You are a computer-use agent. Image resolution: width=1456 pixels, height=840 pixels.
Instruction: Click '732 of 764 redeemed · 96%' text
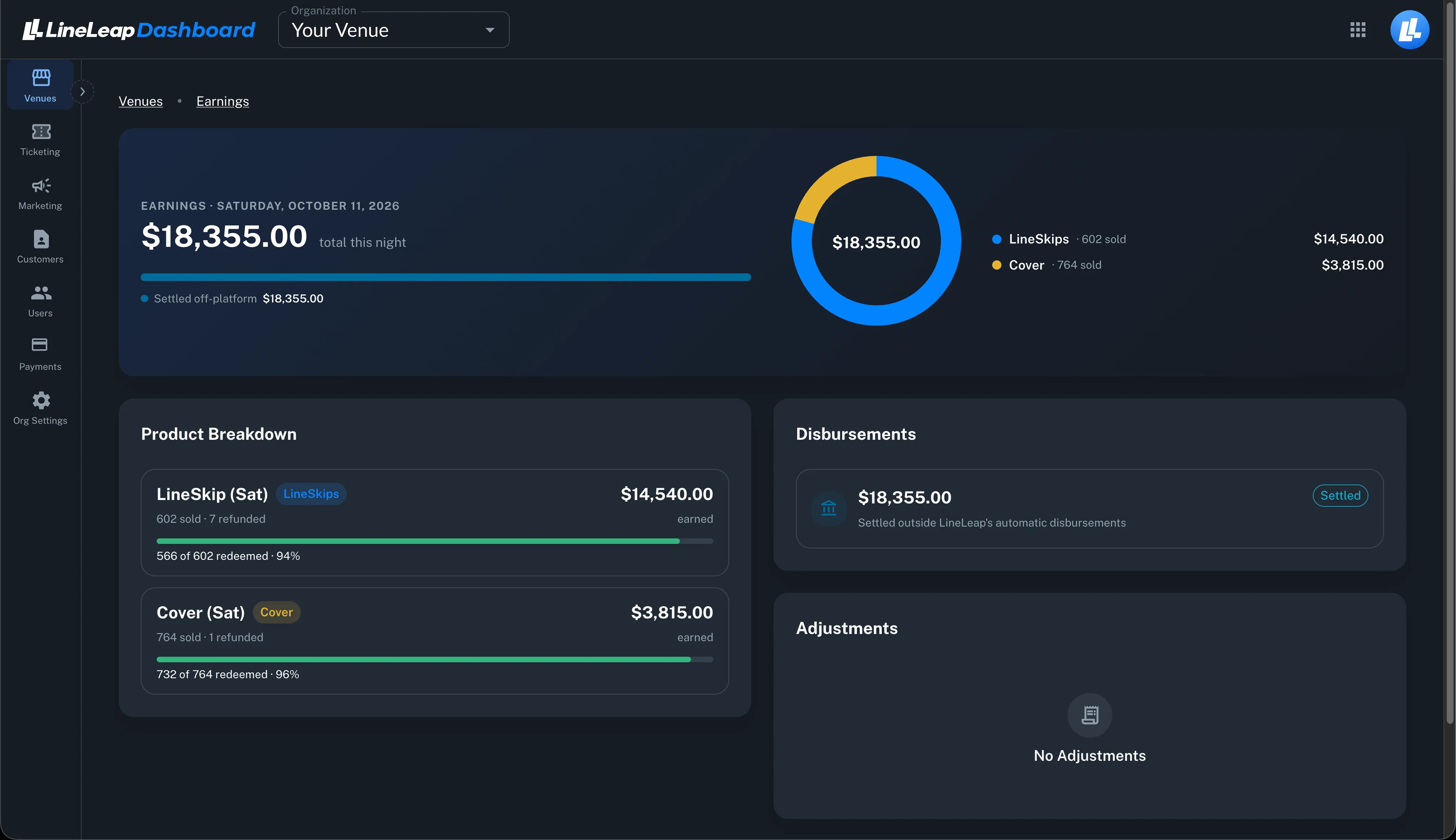pos(227,674)
